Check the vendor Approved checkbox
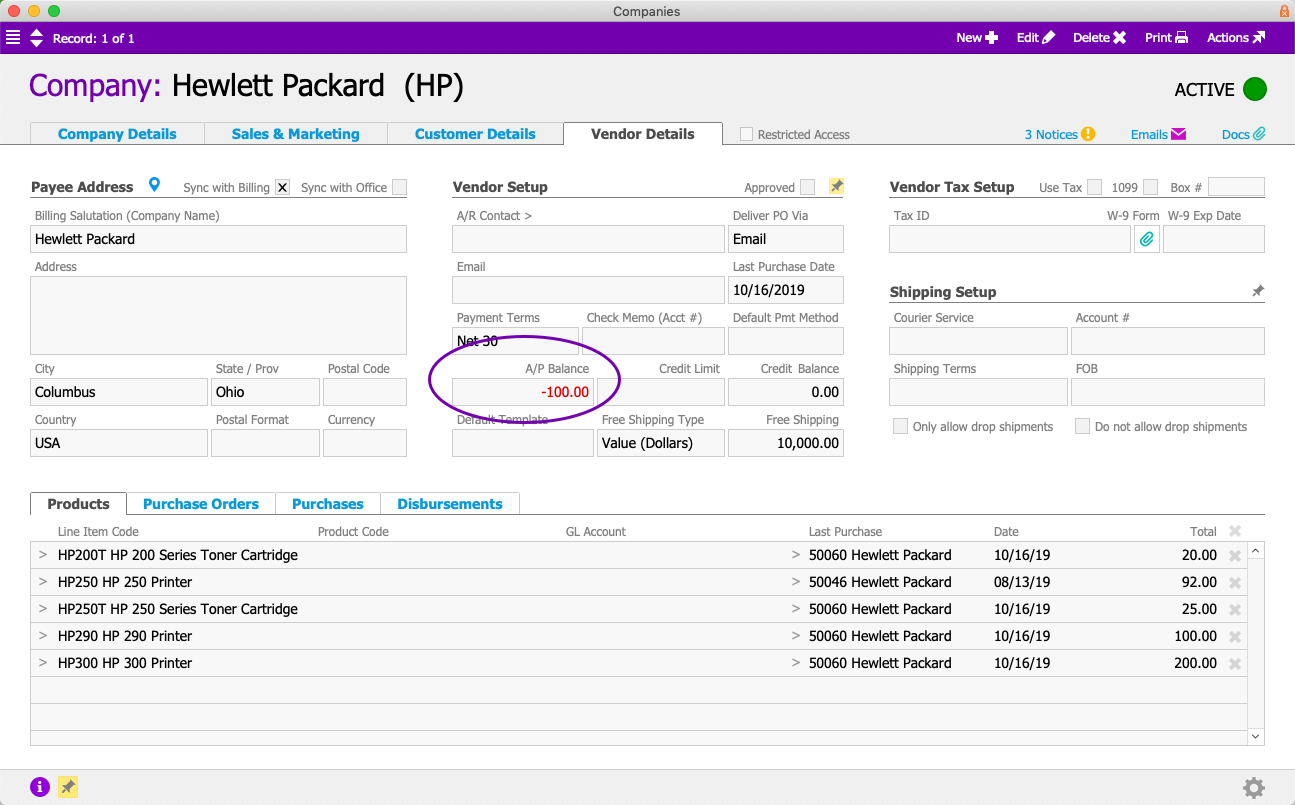This screenshot has height=805, width=1295. coord(807,187)
